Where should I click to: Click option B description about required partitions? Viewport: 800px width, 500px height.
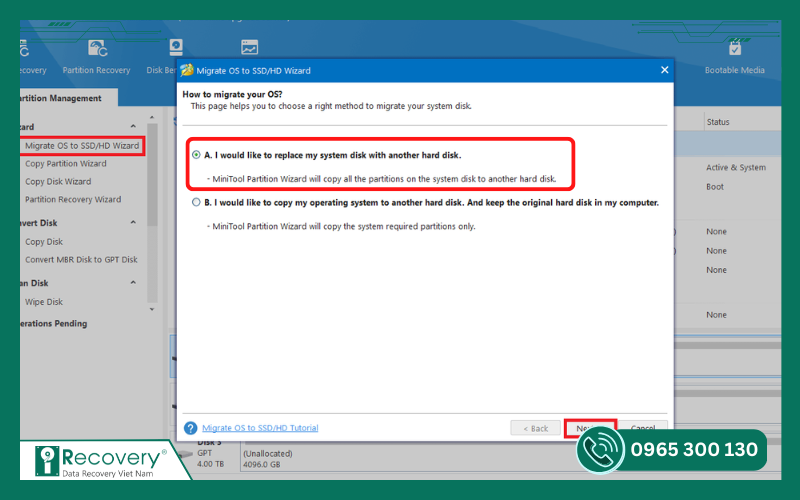pos(341,226)
